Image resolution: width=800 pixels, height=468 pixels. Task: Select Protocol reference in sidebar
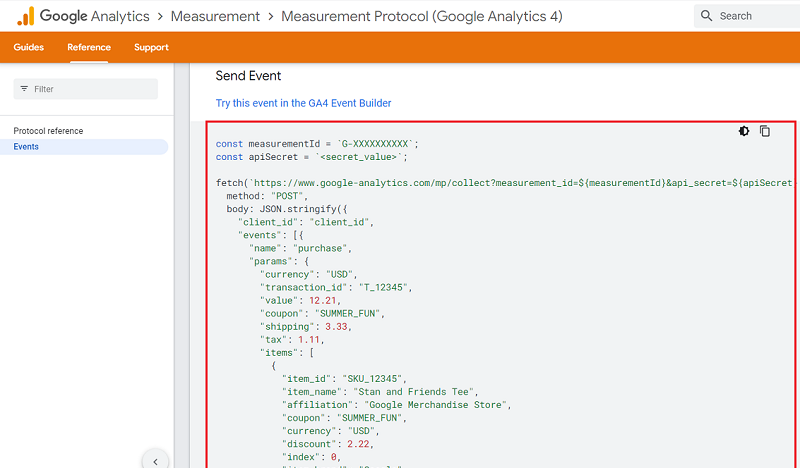[x=48, y=131]
